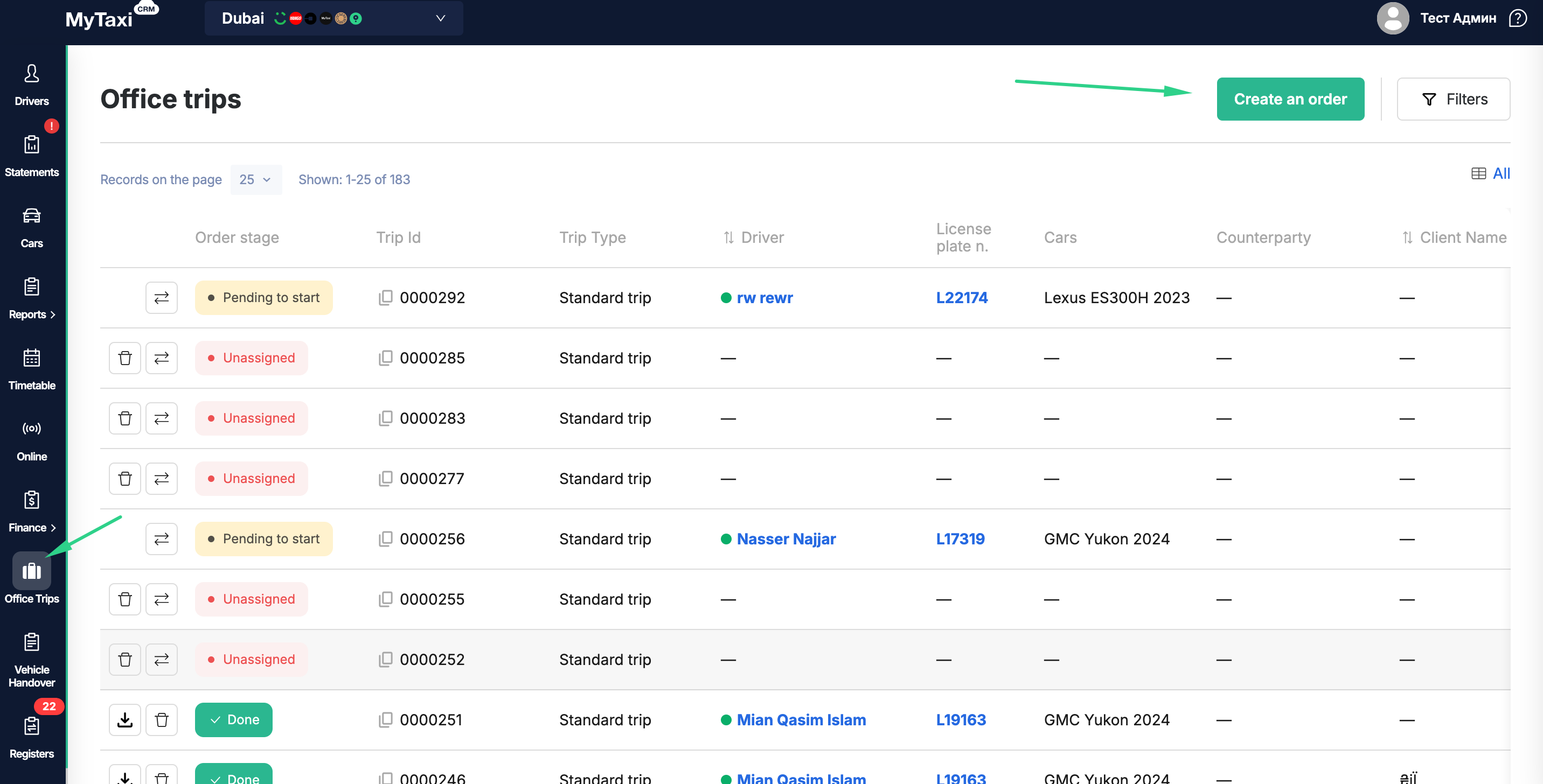The width and height of the screenshot is (1543, 784).
Task: Click Pending to start badge for trip 0000256
Action: [x=263, y=539]
